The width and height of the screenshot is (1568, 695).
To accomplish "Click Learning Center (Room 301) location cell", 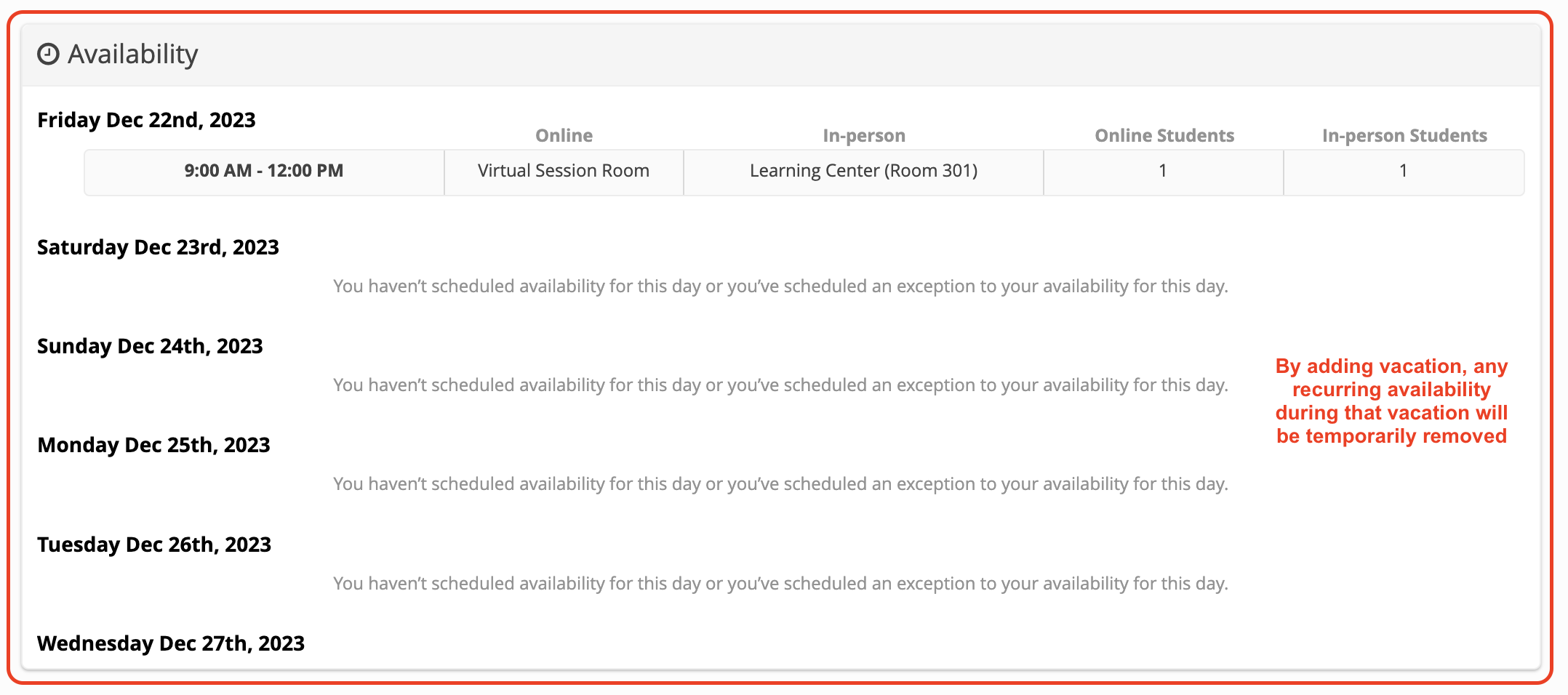I will click(x=863, y=172).
